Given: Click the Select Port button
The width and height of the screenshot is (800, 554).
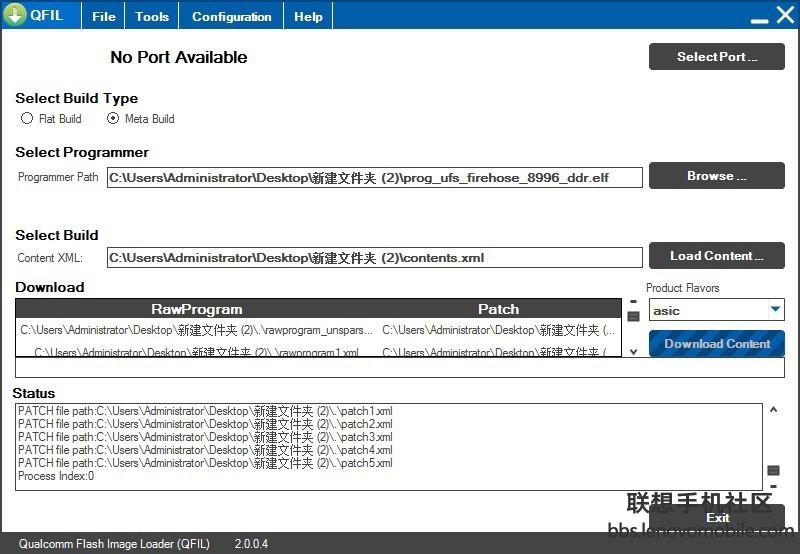Looking at the screenshot, I should [716, 57].
